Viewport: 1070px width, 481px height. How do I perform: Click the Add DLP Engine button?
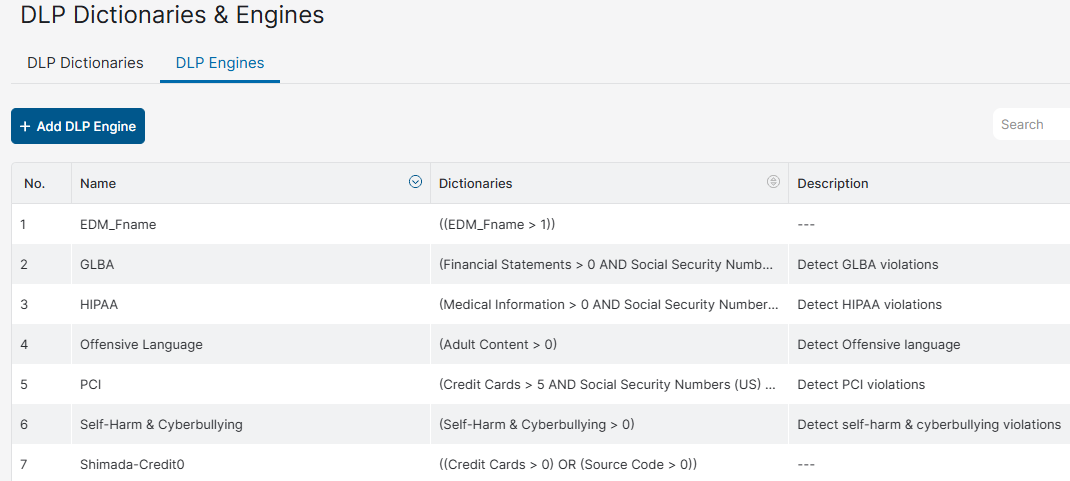78,126
